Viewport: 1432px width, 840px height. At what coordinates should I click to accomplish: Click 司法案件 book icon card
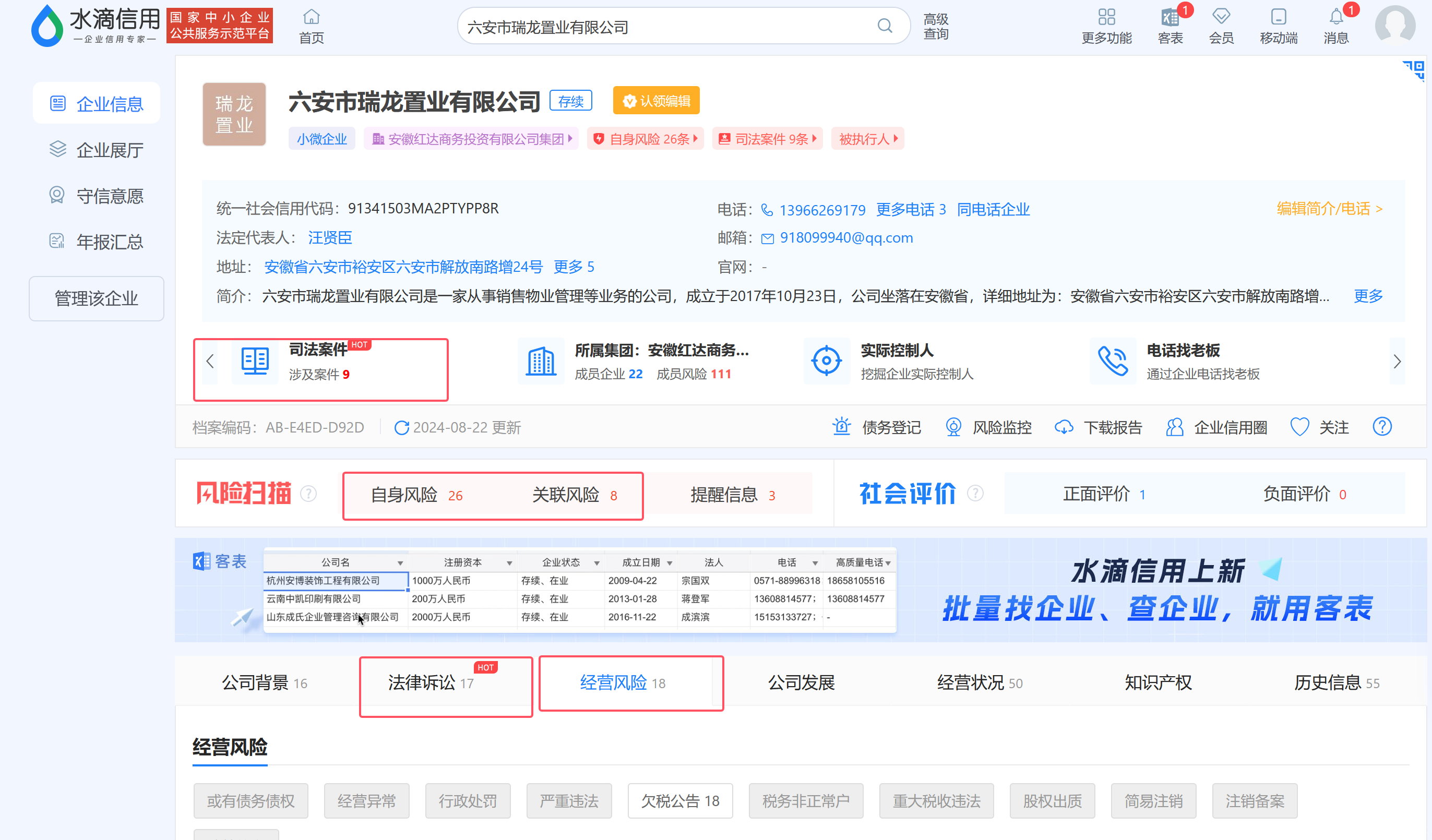(255, 361)
